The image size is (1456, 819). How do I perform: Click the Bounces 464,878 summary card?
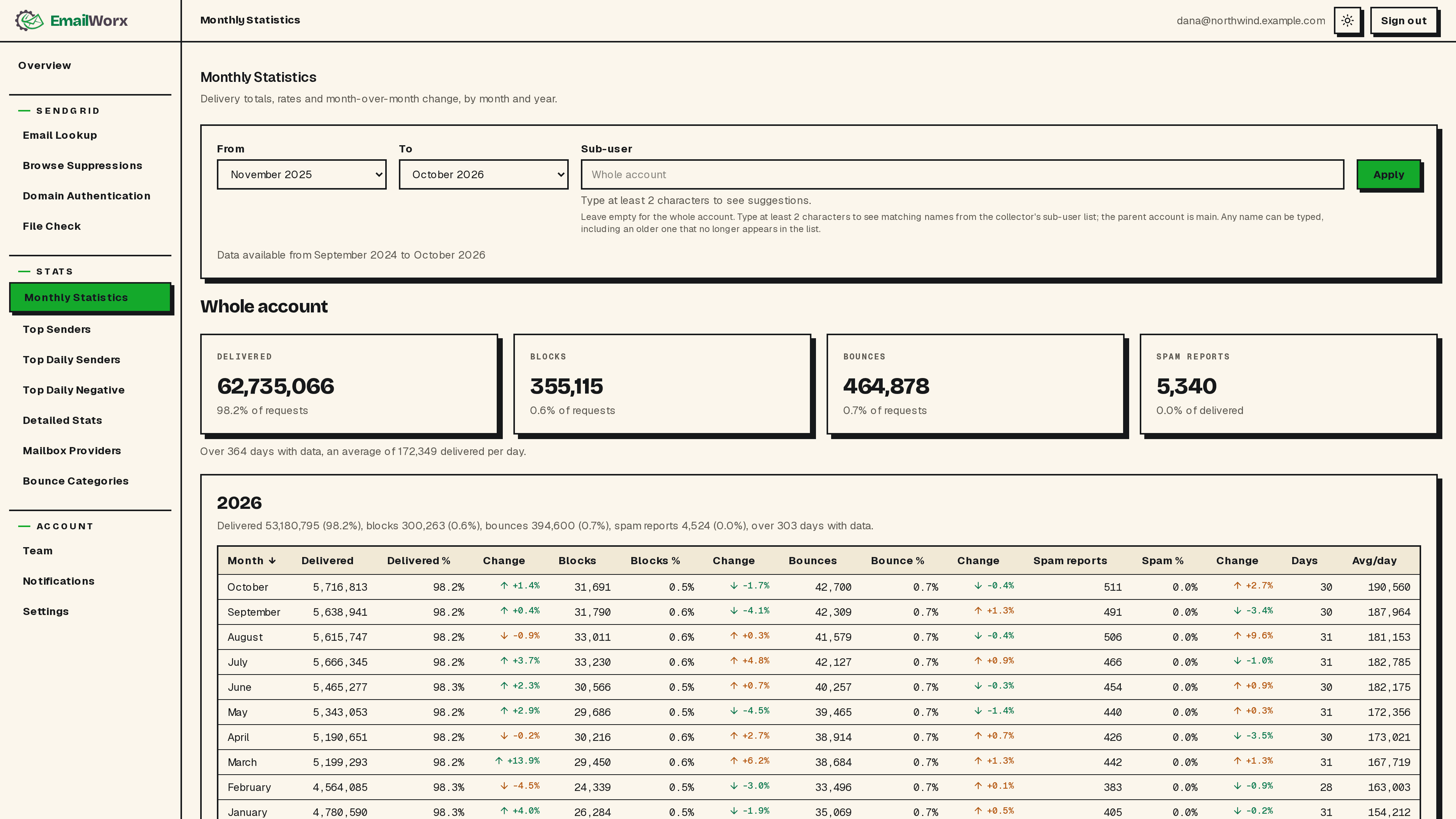click(976, 384)
